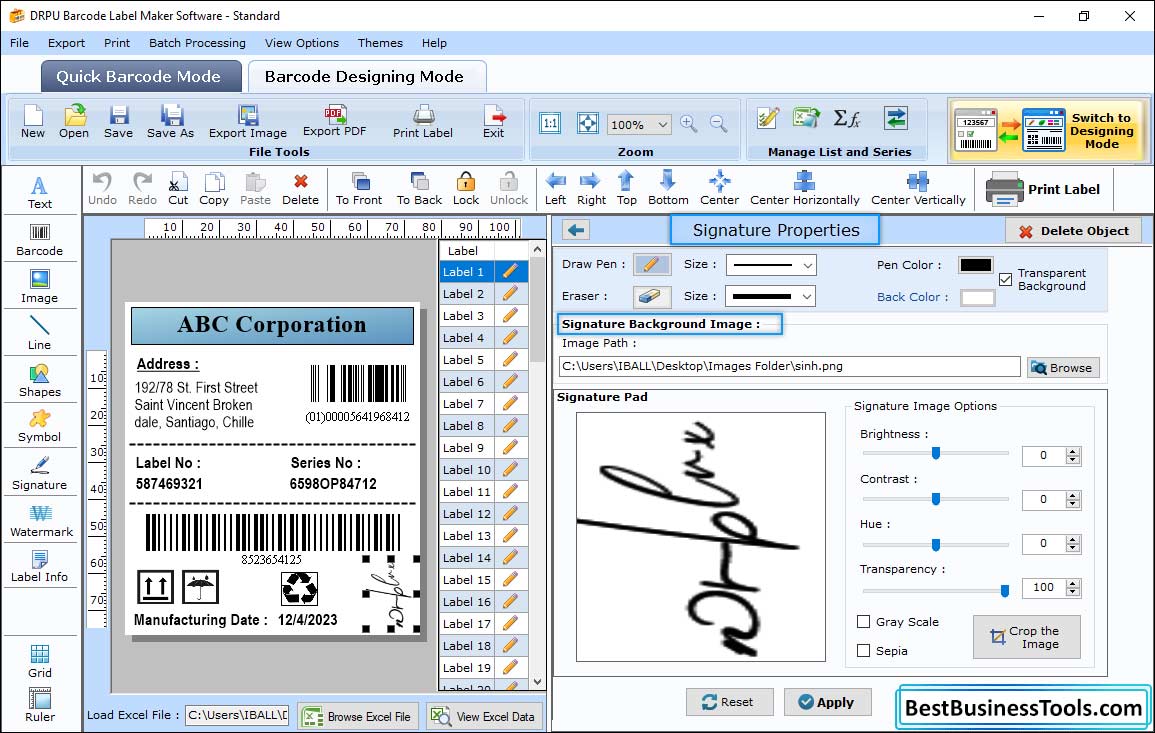Send object To Back

pyautogui.click(x=419, y=189)
